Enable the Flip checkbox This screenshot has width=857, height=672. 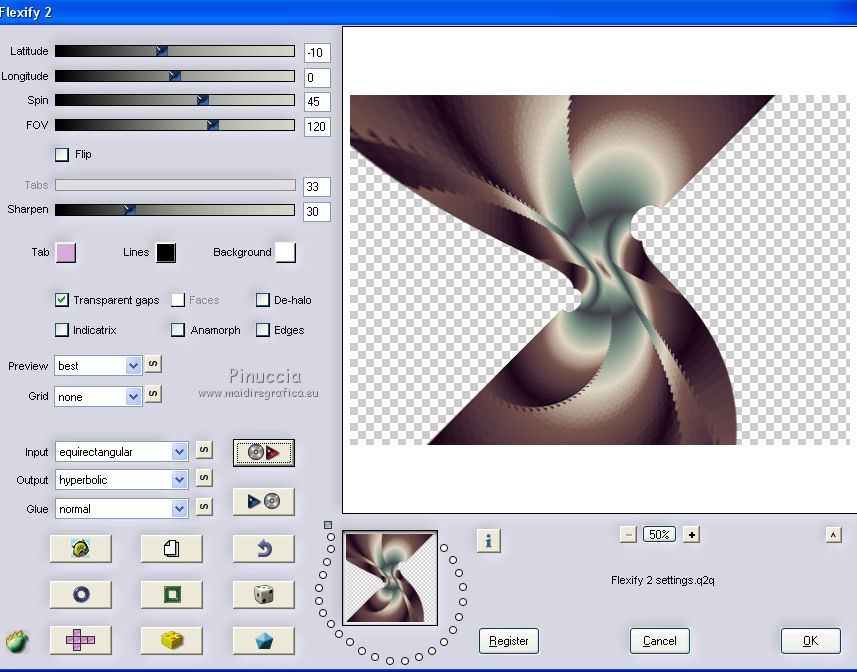[x=62, y=155]
